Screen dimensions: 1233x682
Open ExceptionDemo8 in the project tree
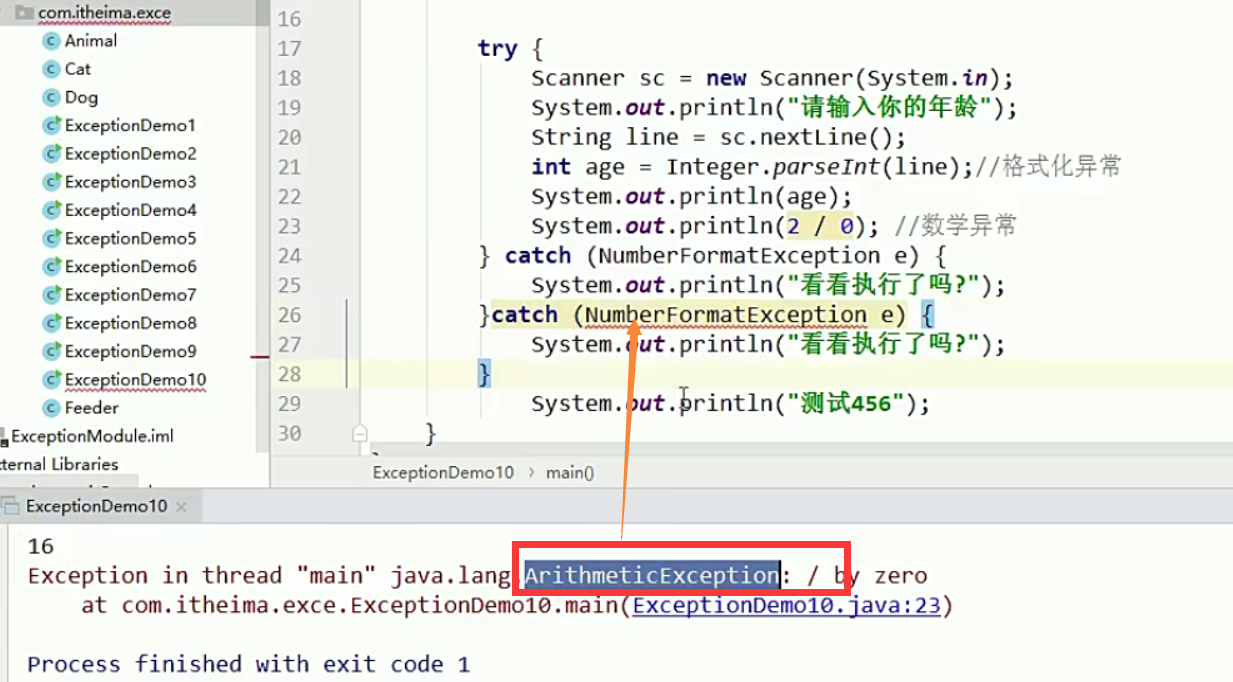pyautogui.click(x=130, y=323)
